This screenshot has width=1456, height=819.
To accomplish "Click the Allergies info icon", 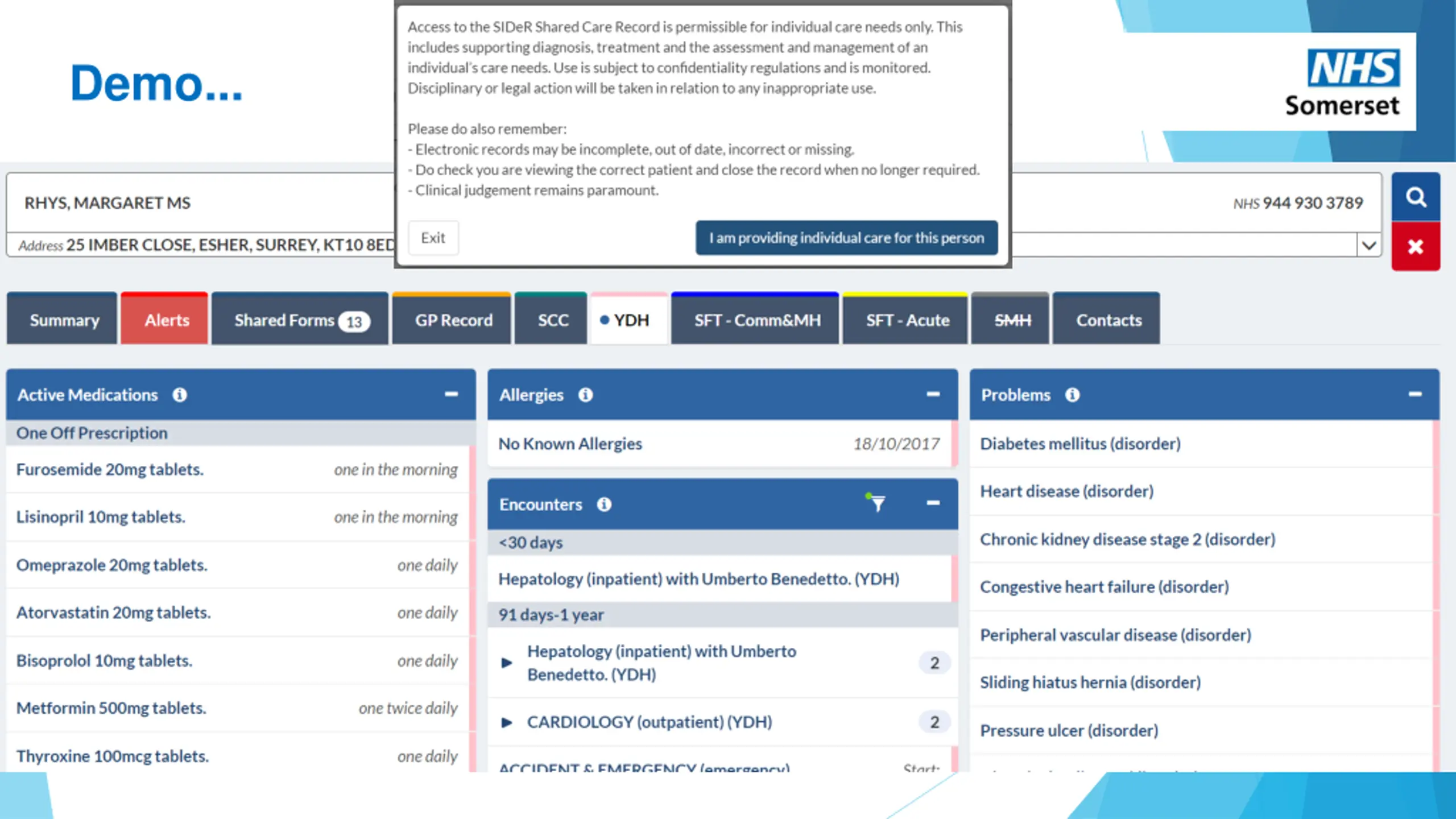I will 585,395.
